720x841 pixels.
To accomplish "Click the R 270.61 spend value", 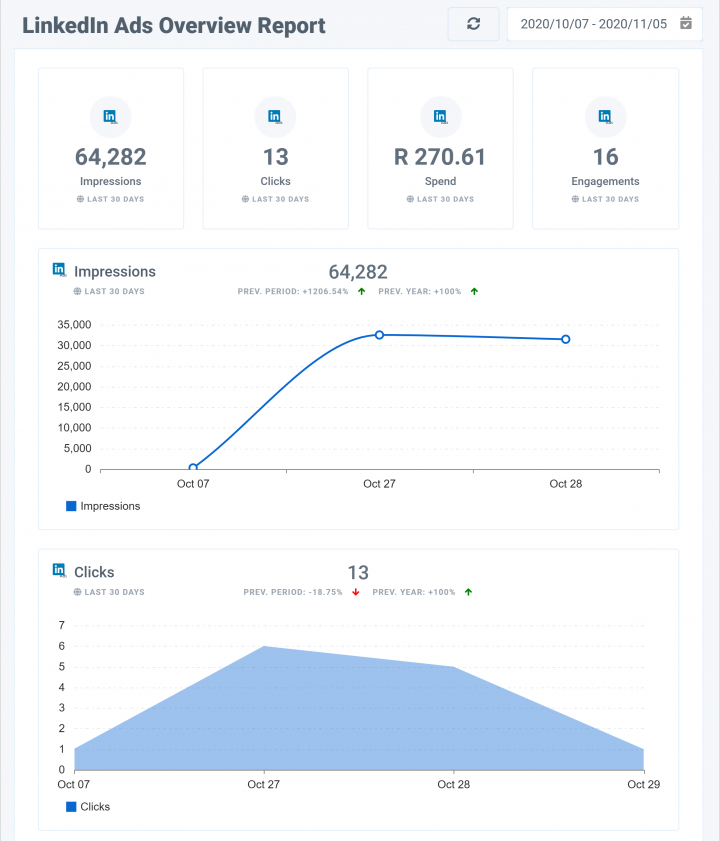I will (x=440, y=157).
